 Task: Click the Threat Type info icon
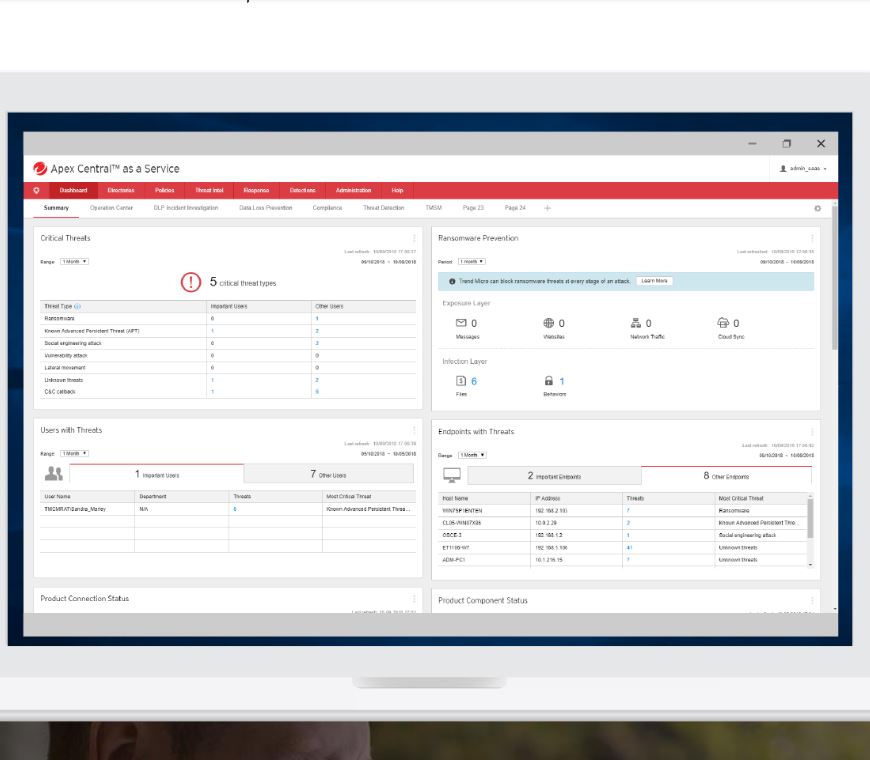[77, 306]
